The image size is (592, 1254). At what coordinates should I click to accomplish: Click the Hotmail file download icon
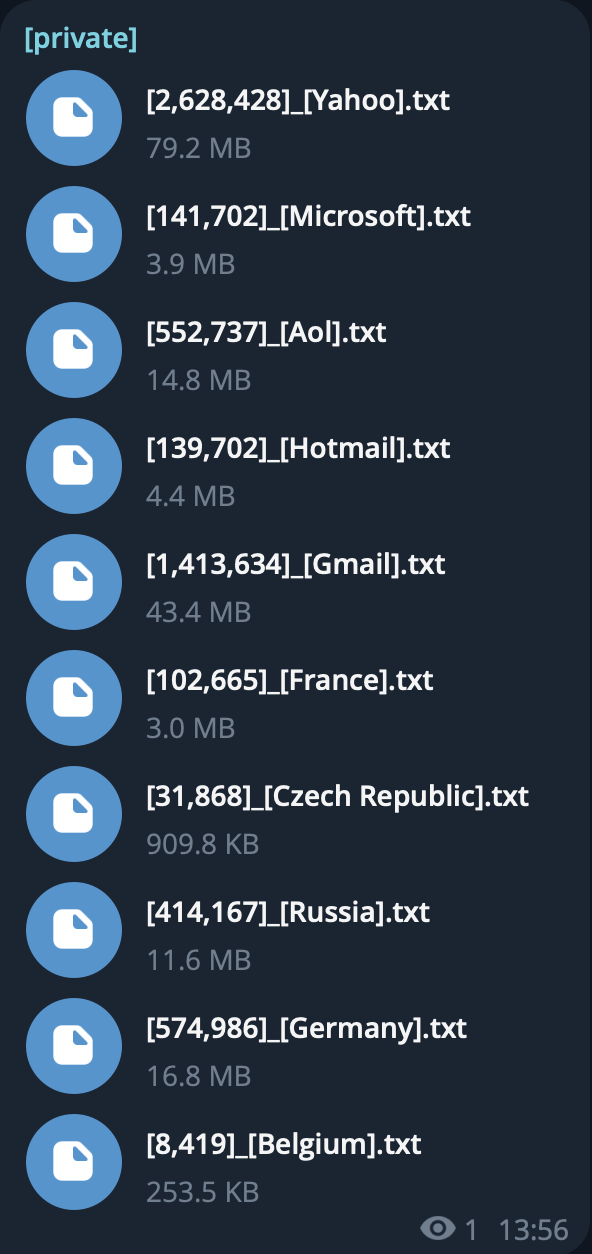pos(74,466)
